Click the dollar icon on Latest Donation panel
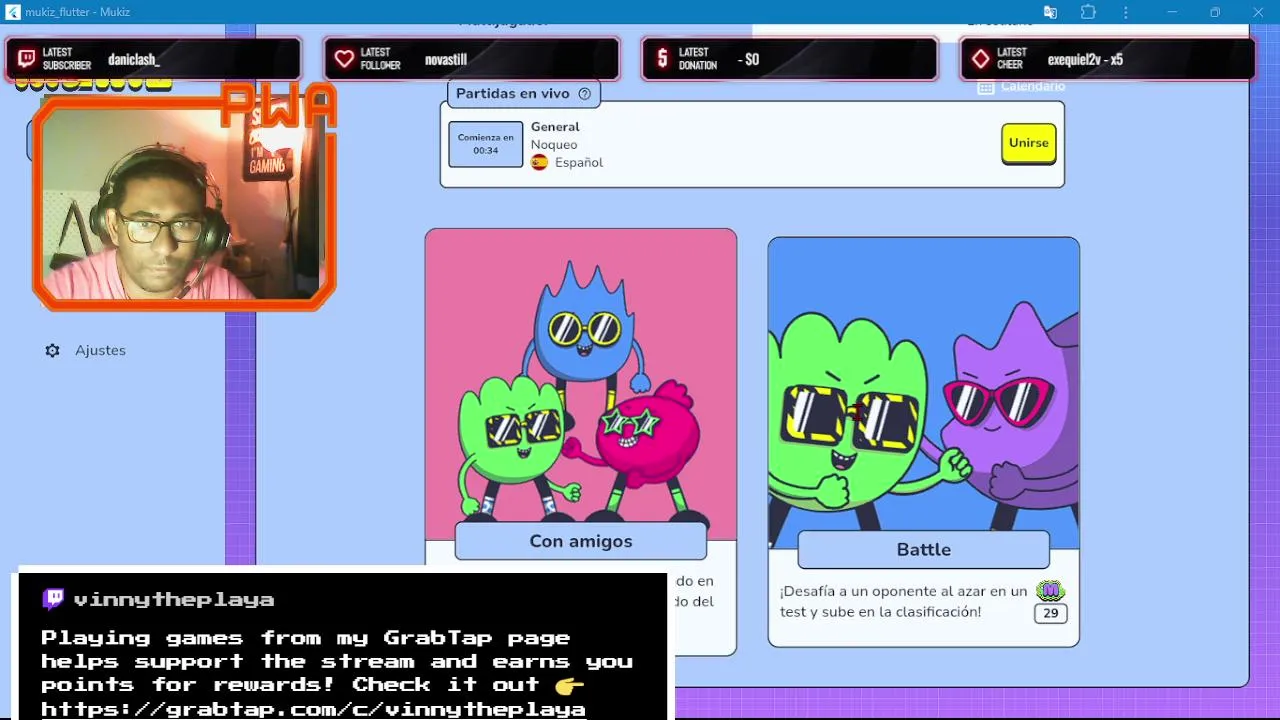 tap(662, 59)
